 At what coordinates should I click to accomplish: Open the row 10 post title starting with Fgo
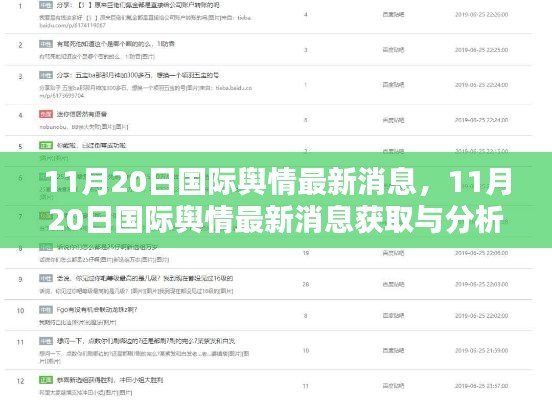coord(97,310)
